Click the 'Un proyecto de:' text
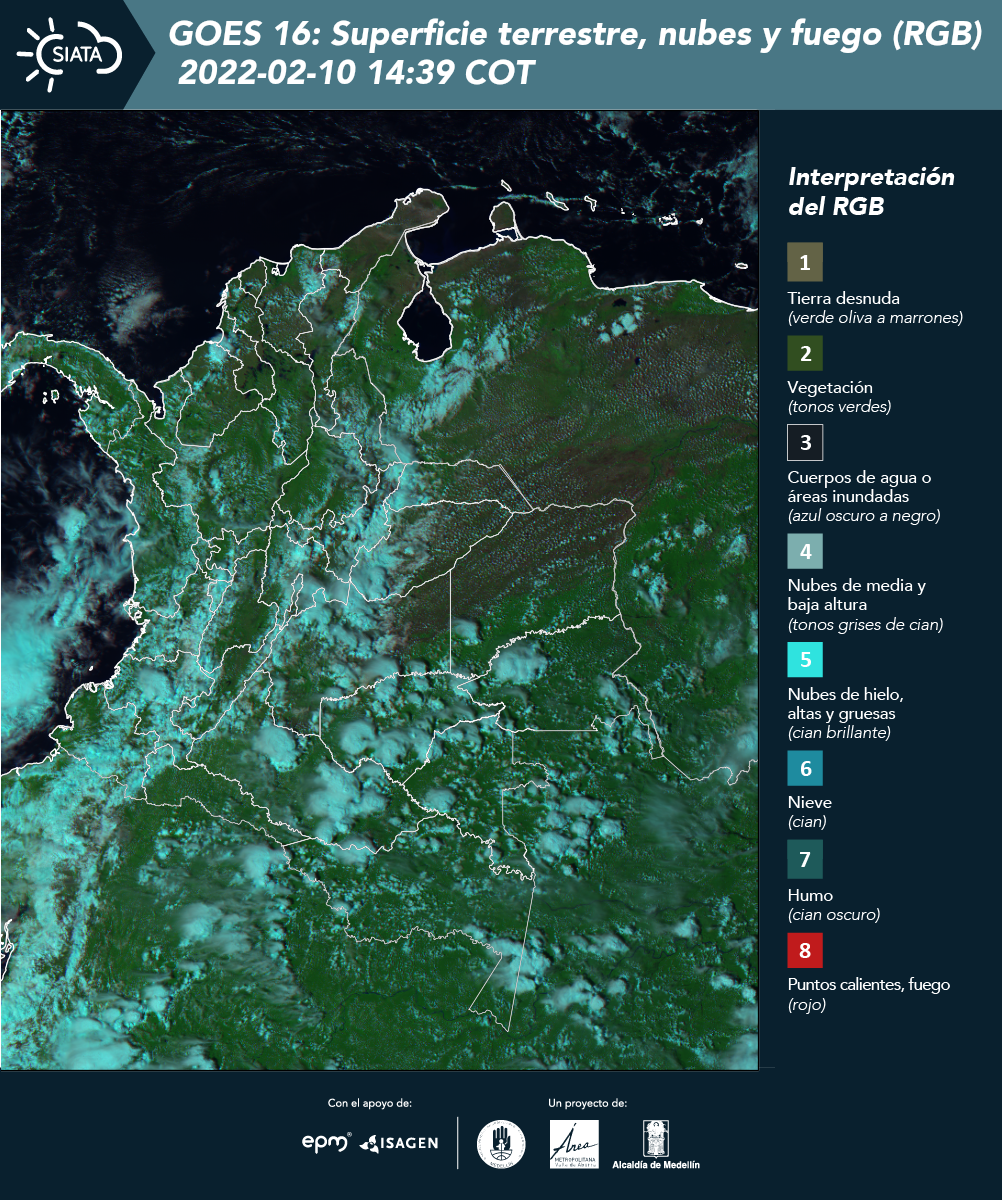The image size is (1002, 1200). click(588, 1103)
